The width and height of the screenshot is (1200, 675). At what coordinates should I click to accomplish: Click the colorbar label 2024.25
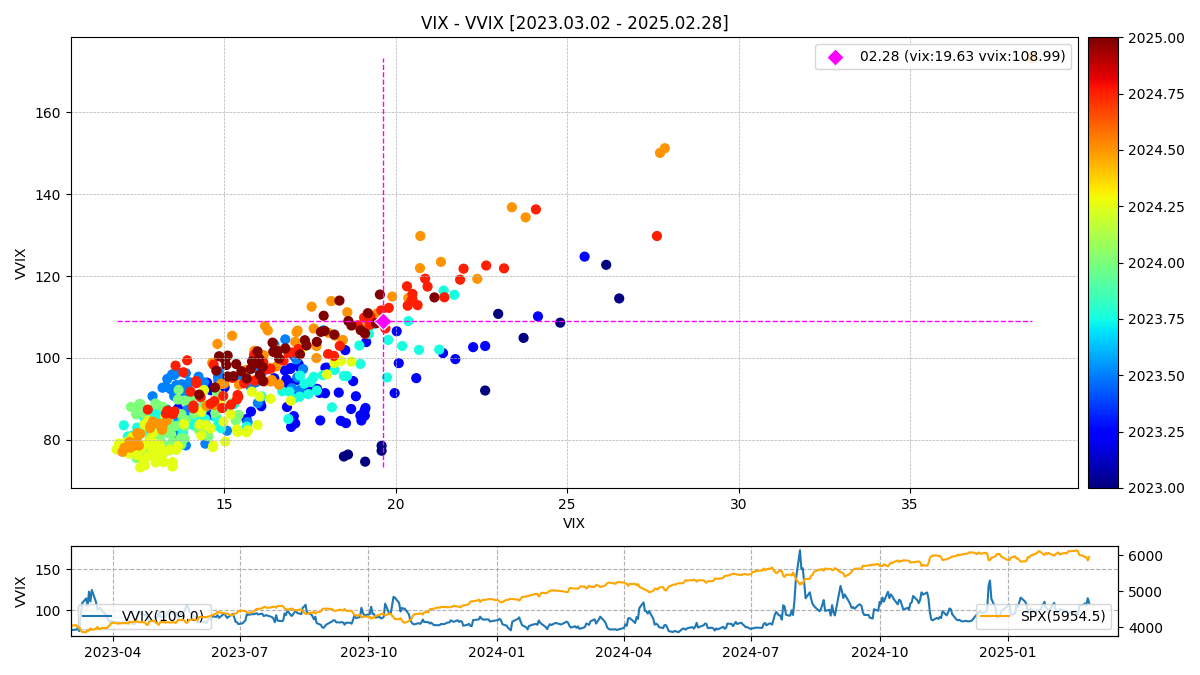(1157, 207)
